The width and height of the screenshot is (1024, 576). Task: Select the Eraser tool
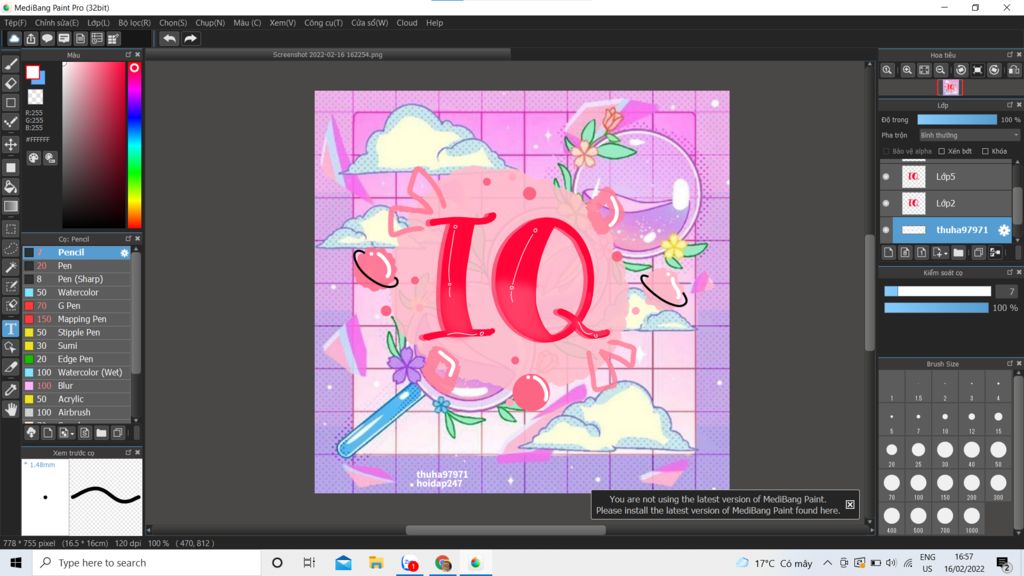click(x=10, y=83)
